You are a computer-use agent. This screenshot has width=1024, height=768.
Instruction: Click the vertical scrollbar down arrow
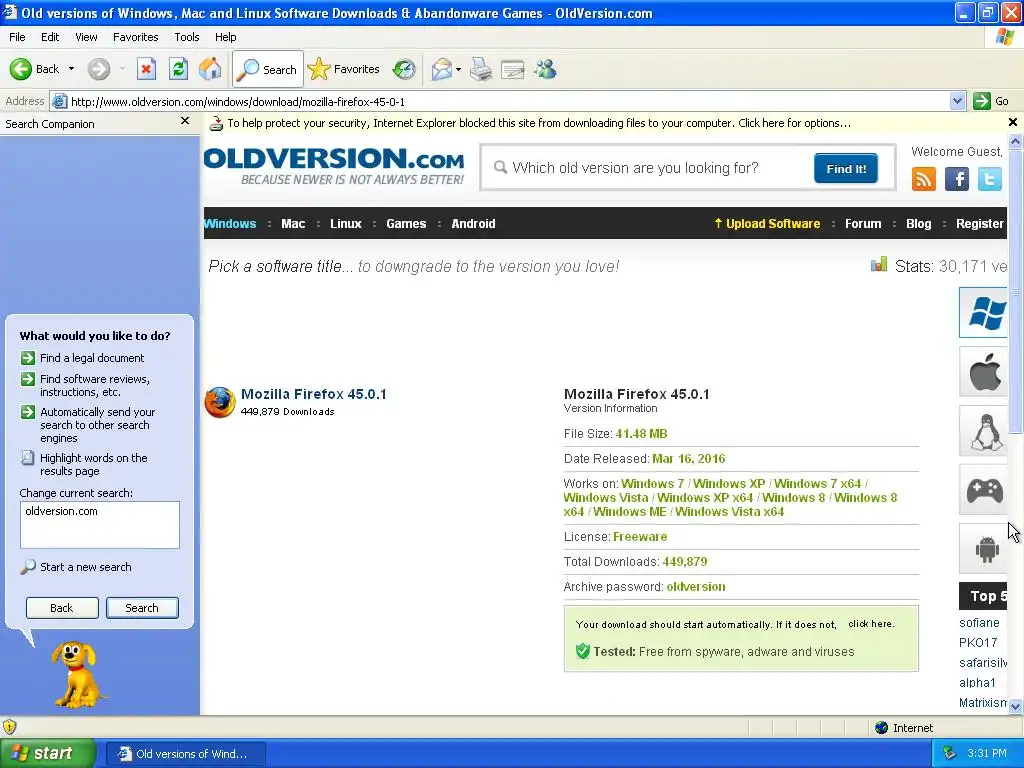[1015, 706]
